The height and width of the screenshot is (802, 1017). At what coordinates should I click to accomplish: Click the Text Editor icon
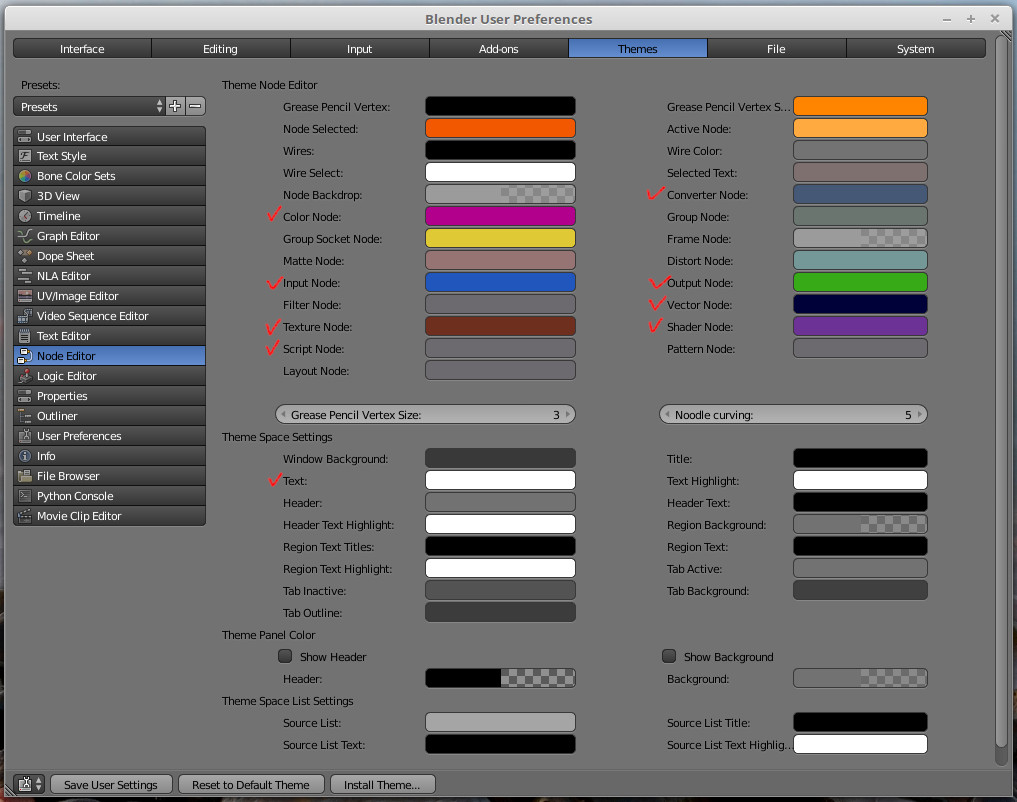[25, 336]
